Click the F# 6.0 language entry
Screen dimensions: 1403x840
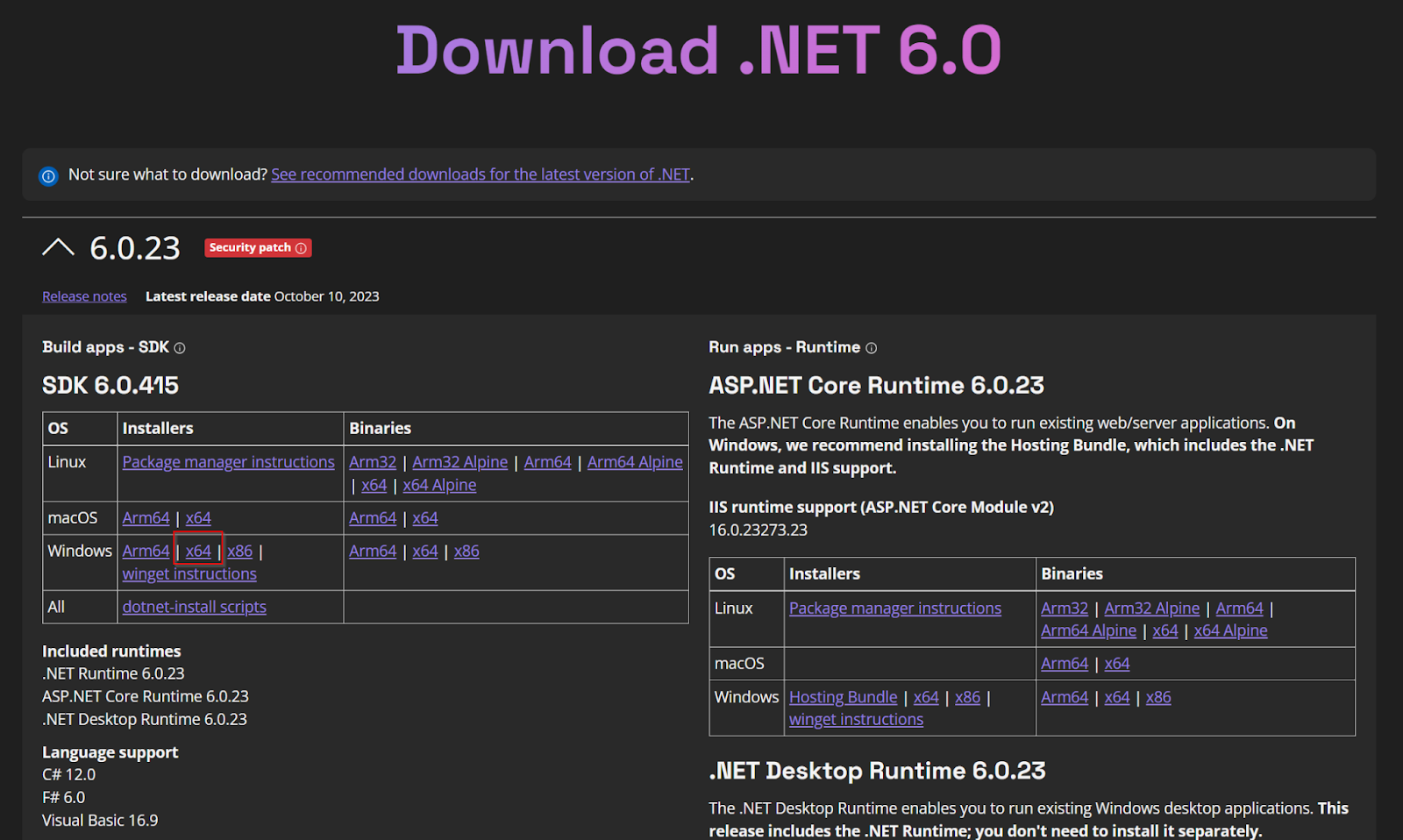pos(63,798)
